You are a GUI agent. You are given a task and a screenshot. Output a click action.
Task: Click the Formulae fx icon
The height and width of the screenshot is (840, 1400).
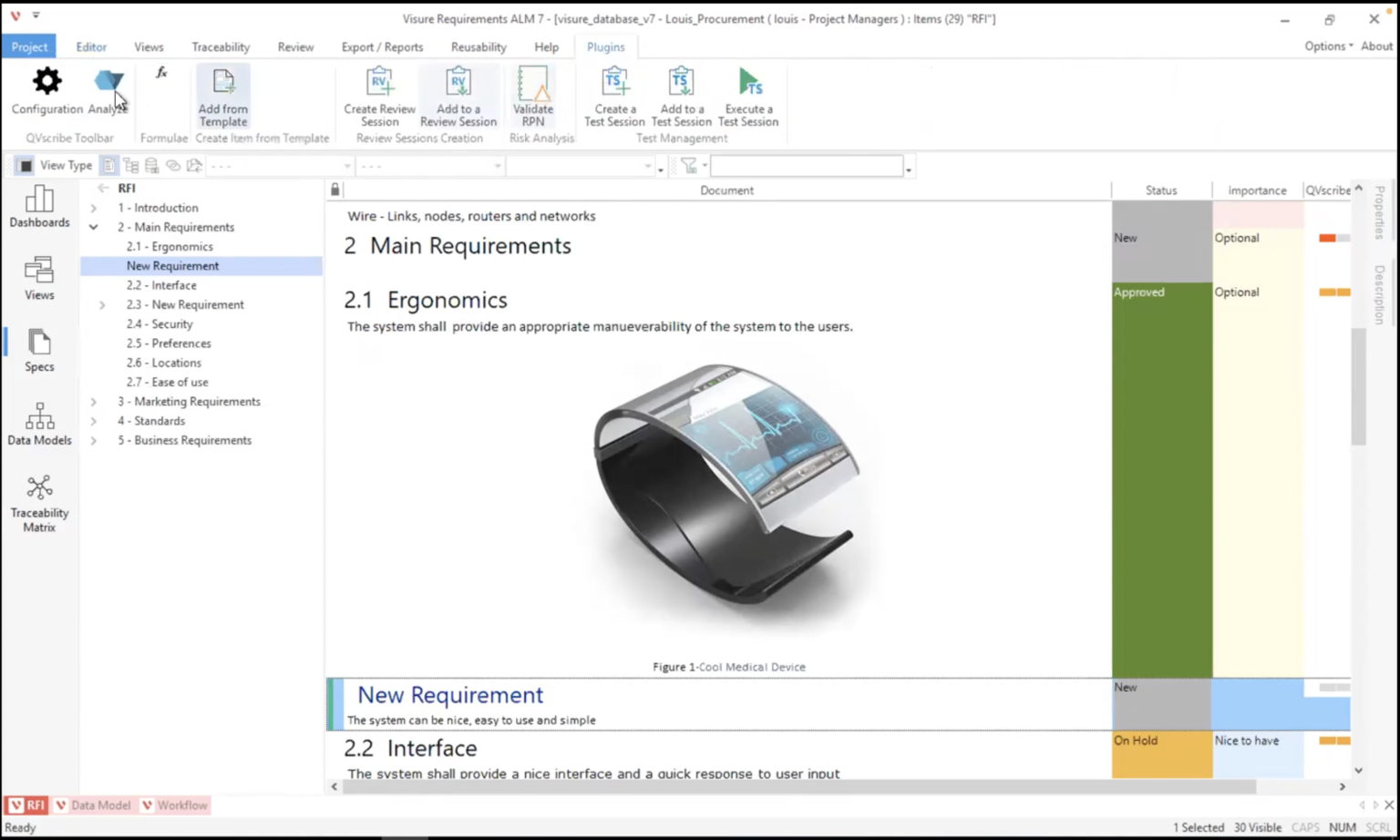point(161,72)
